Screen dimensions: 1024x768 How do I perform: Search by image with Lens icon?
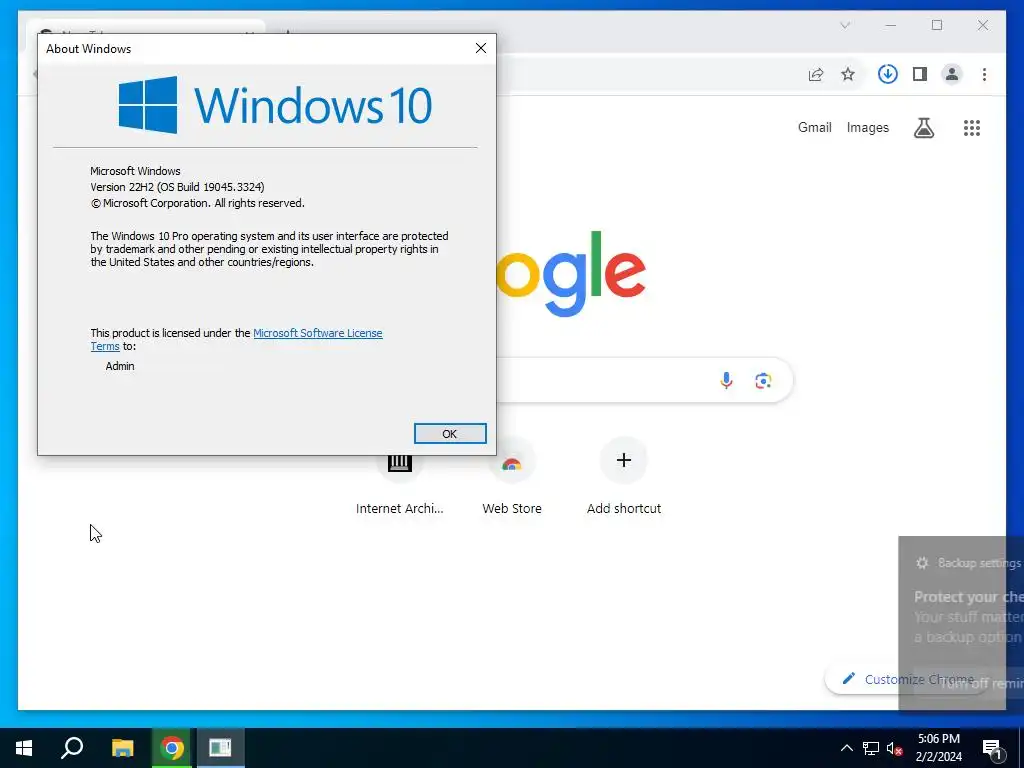[763, 380]
